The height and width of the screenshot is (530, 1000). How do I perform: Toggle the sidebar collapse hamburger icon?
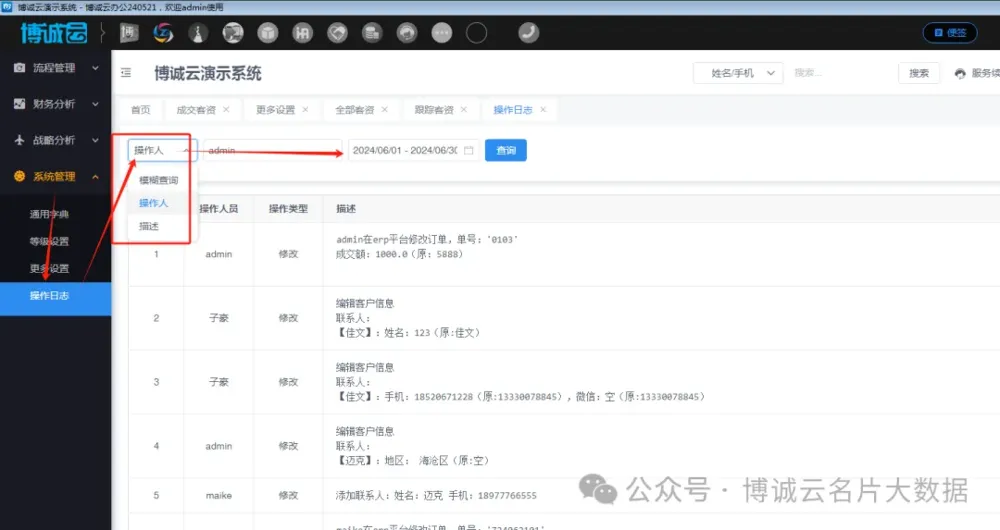pyautogui.click(x=126, y=73)
